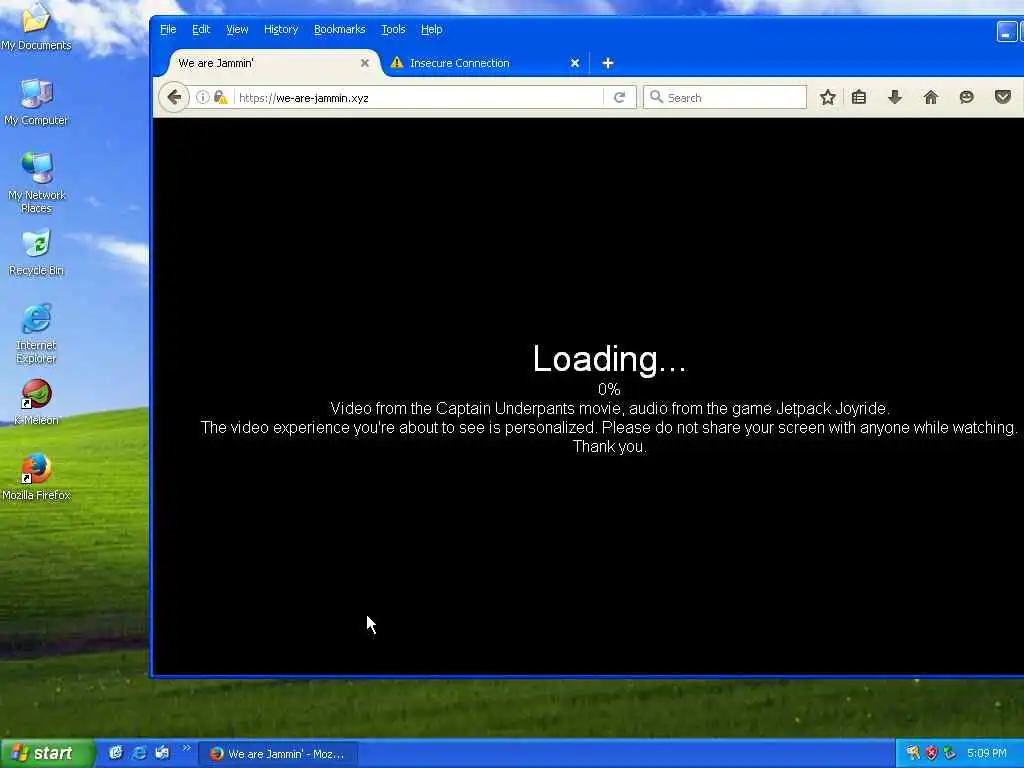Click red shield security tray icon
The image size is (1024, 768).
click(x=931, y=753)
